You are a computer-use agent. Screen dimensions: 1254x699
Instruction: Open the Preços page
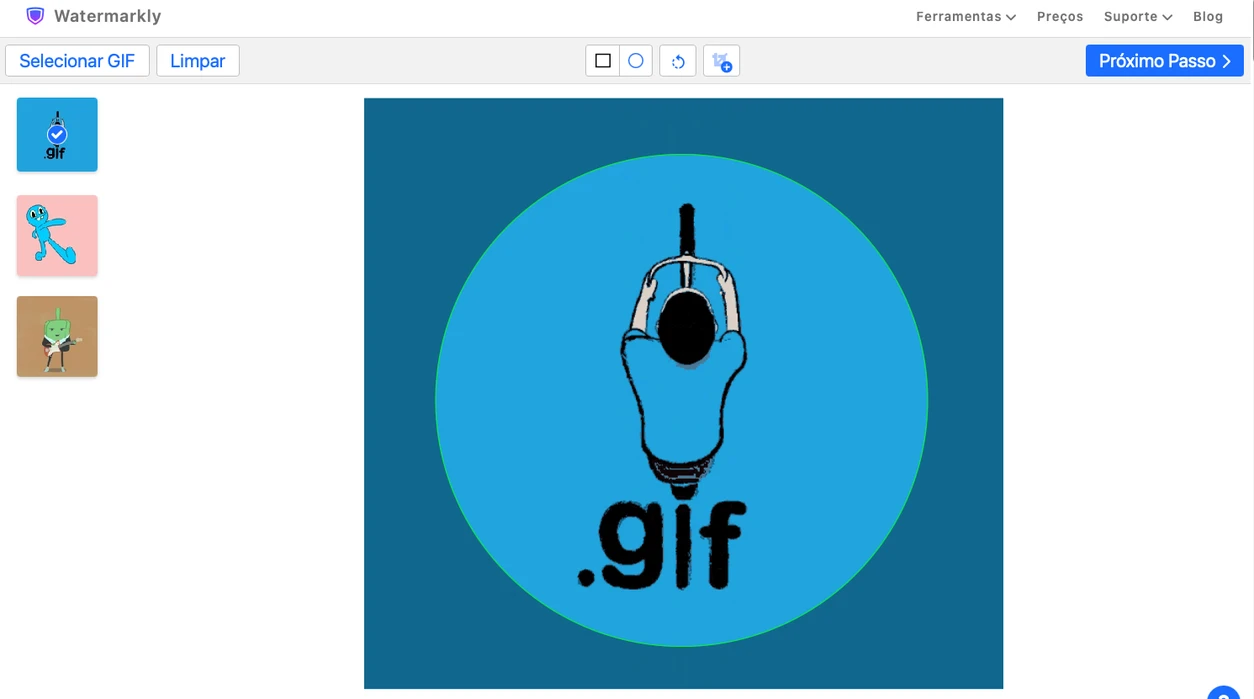pyautogui.click(x=1060, y=16)
